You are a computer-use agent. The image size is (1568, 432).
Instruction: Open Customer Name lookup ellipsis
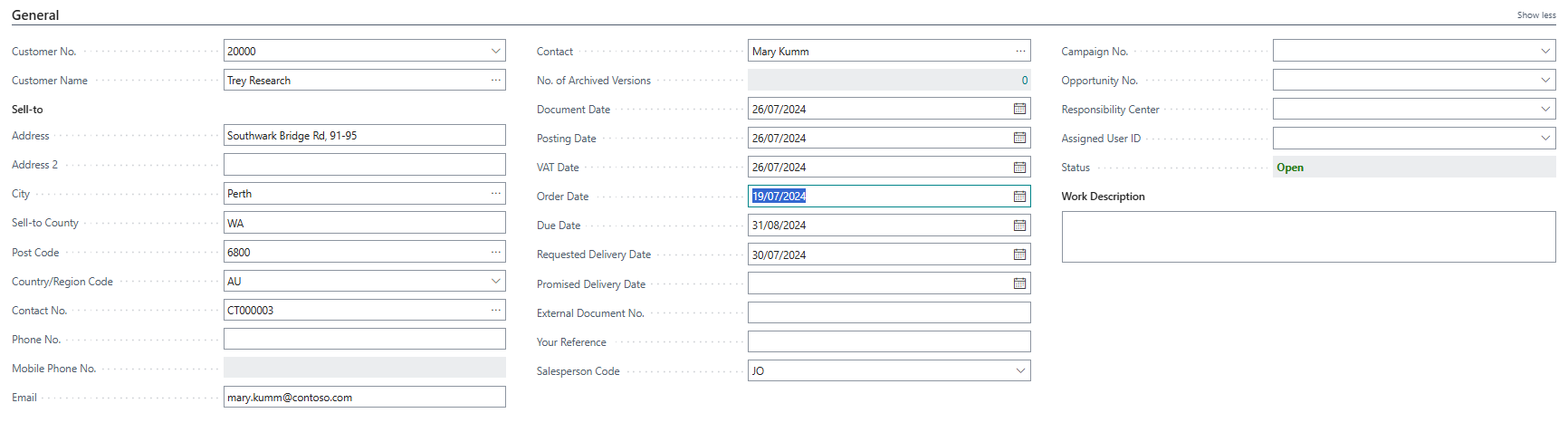coord(495,80)
